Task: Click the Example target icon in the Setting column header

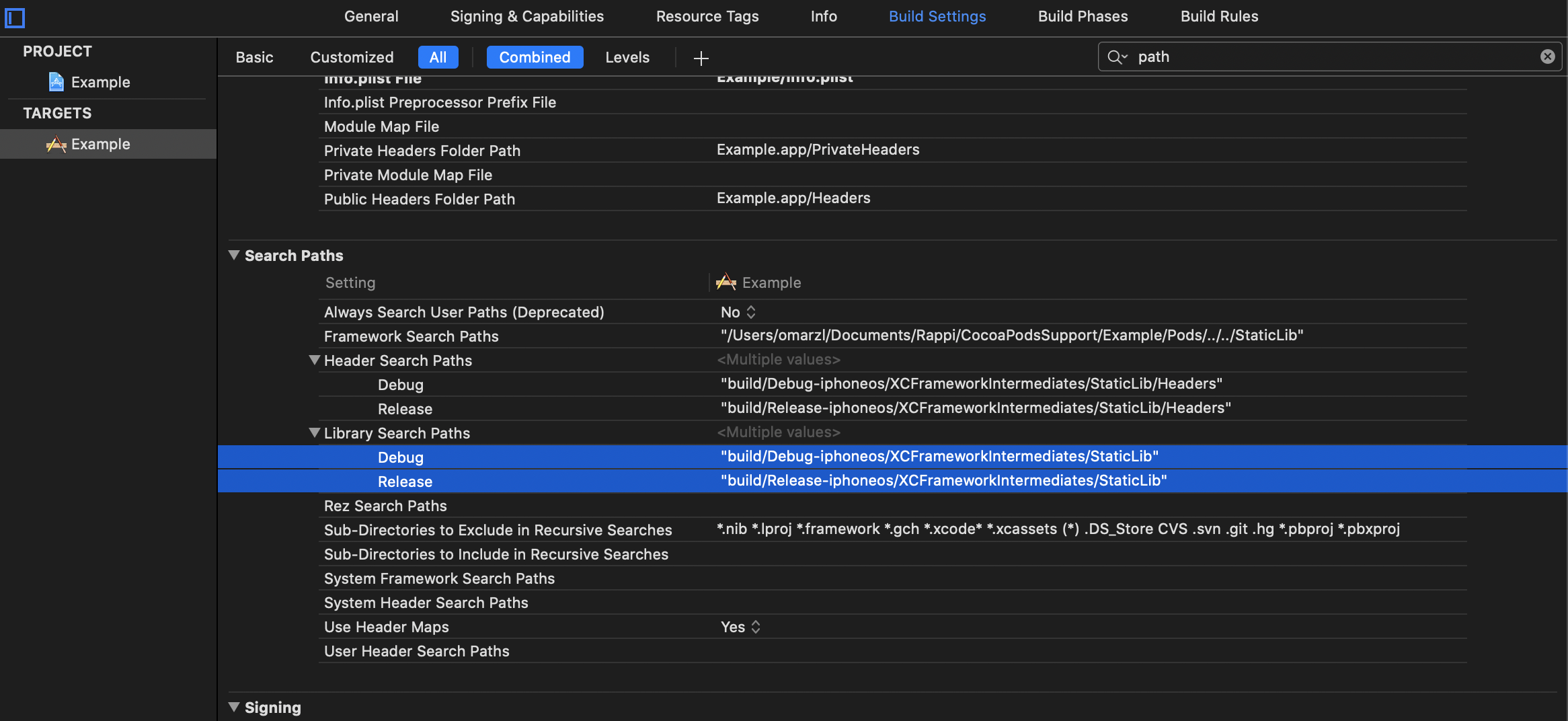Action: [x=726, y=282]
